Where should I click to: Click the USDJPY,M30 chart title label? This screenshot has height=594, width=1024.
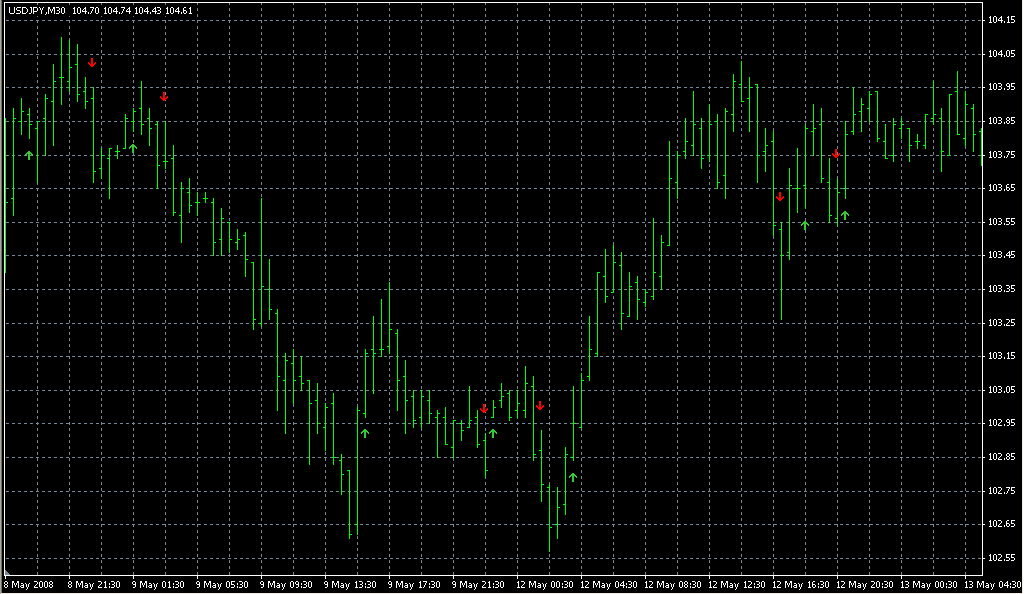[x=37, y=10]
